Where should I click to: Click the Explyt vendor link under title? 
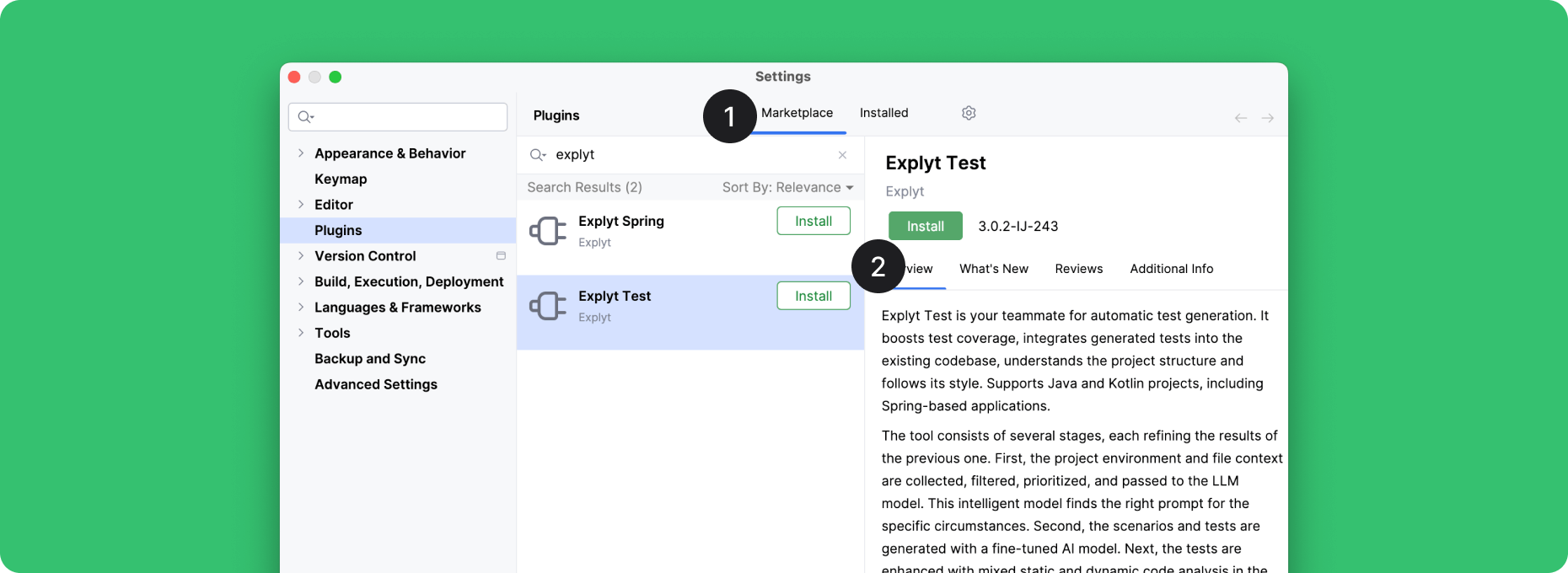pos(905,192)
